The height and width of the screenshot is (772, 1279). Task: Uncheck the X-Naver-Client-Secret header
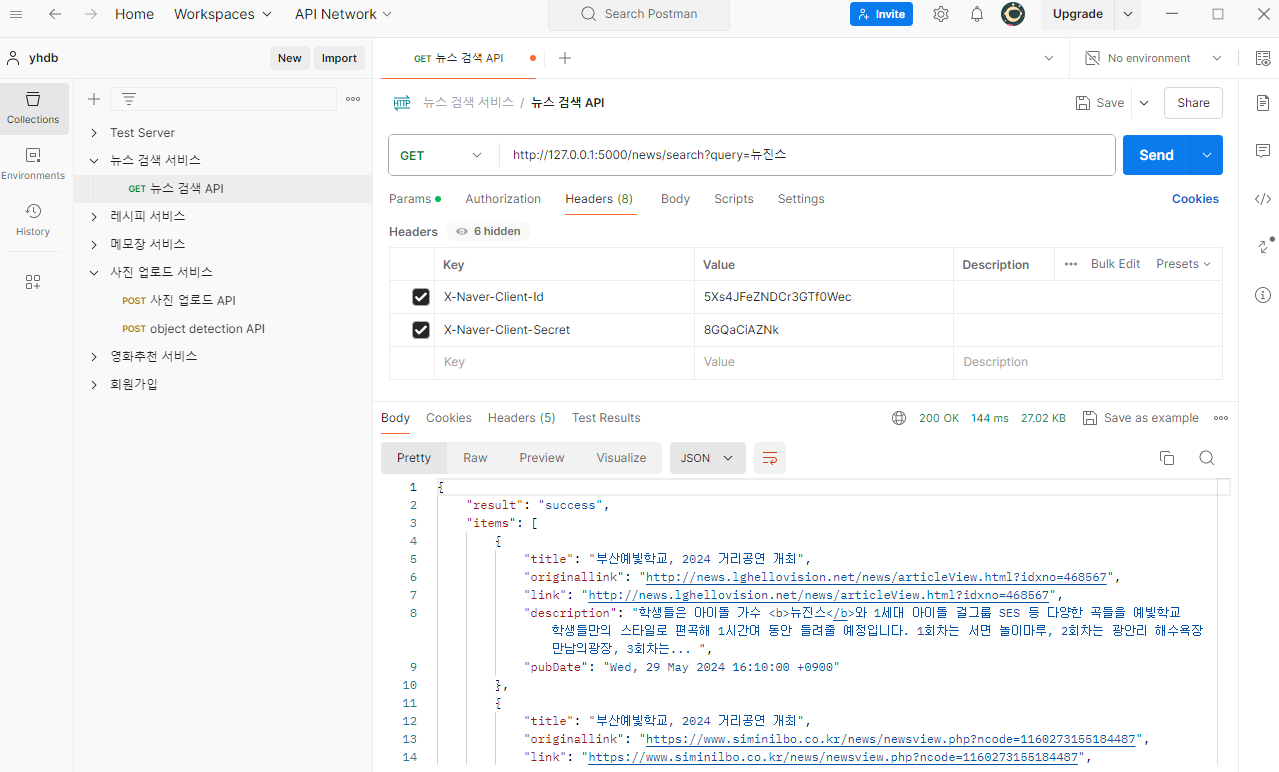pos(421,330)
